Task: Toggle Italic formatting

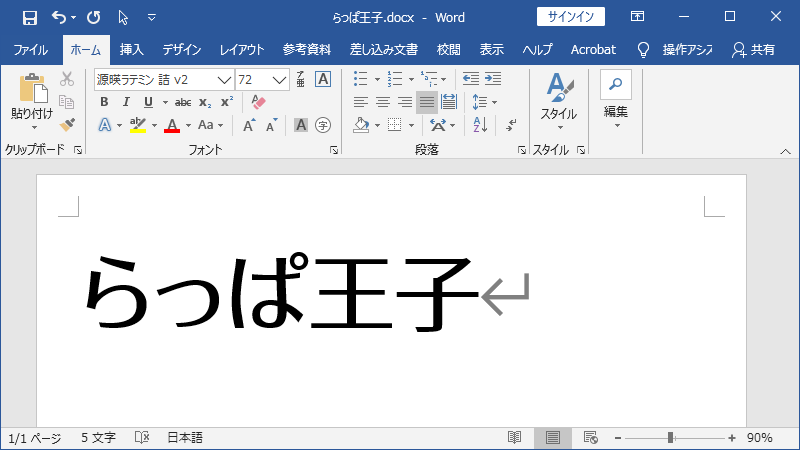Action: point(126,102)
